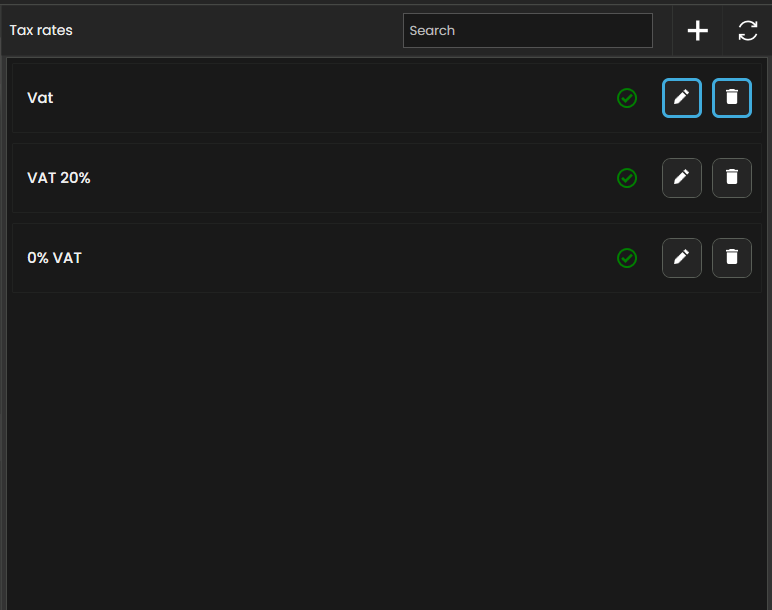
Task: Toggle the green active checkmark for Vat
Action: coord(627,98)
